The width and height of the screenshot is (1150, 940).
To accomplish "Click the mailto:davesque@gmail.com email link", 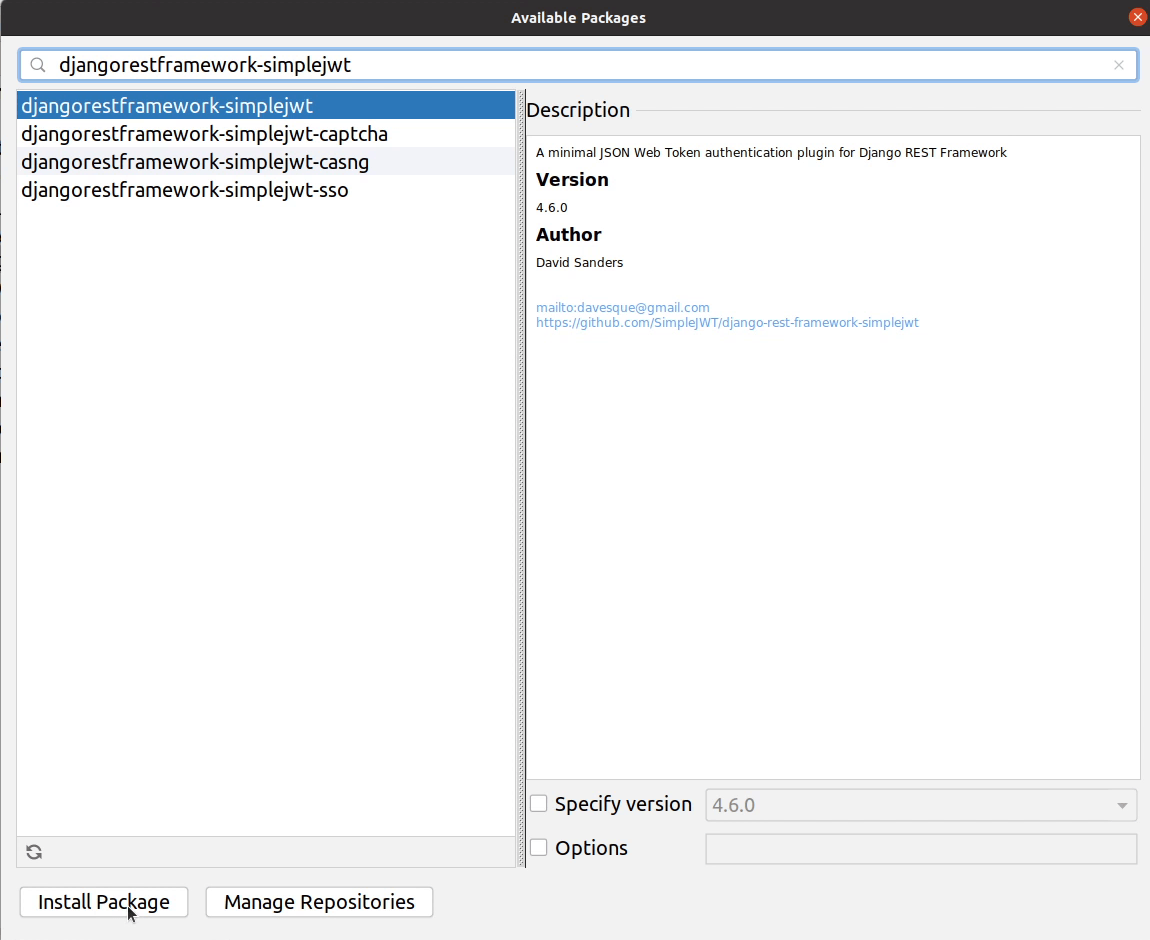I will point(622,307).
